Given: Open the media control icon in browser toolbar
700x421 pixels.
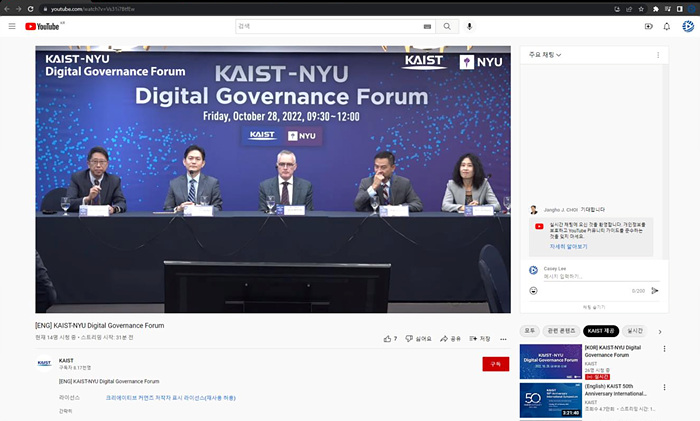Looking at the screenshot, I should pyautogui.click(x=668, y=8).
